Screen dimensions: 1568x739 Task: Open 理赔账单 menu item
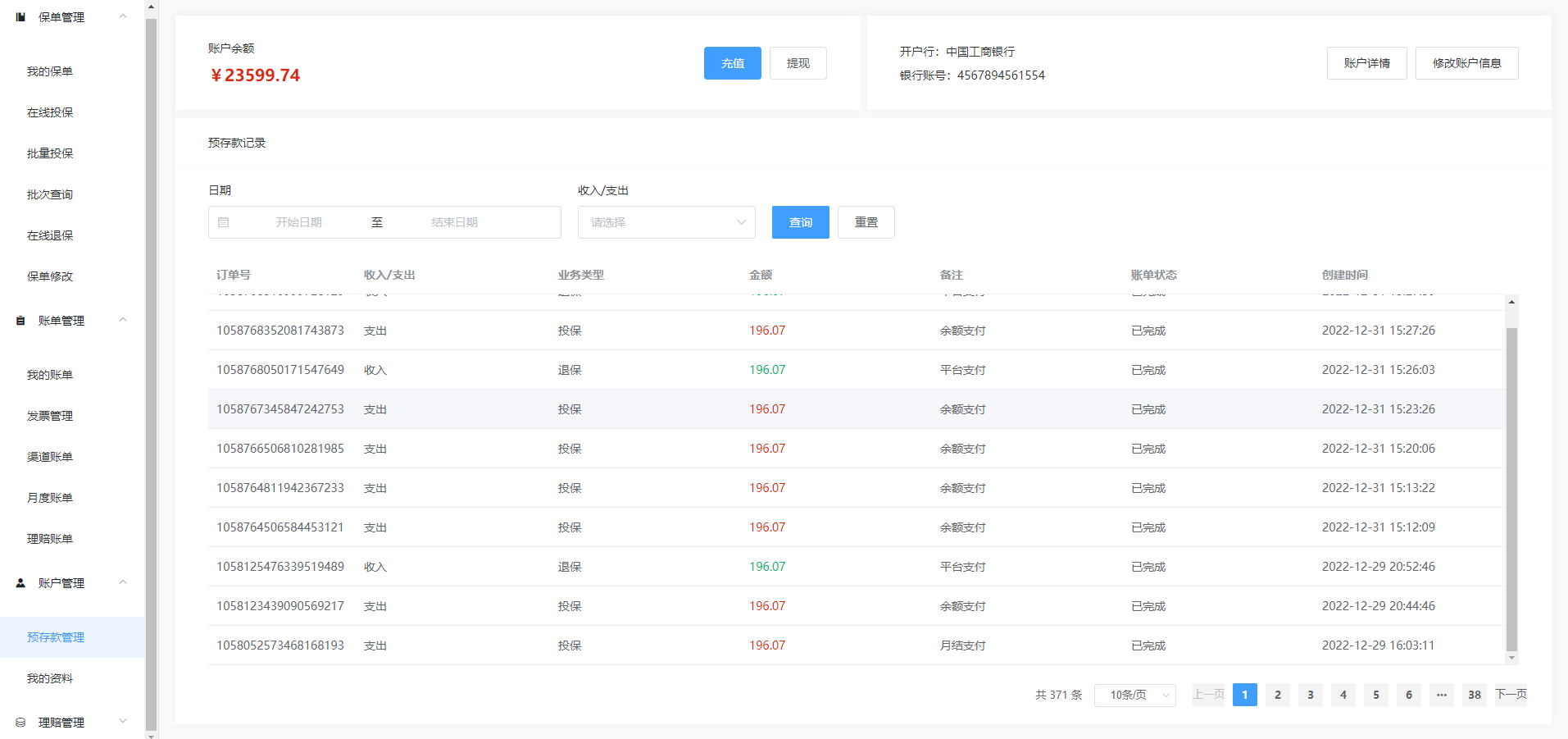pos(50,539)
